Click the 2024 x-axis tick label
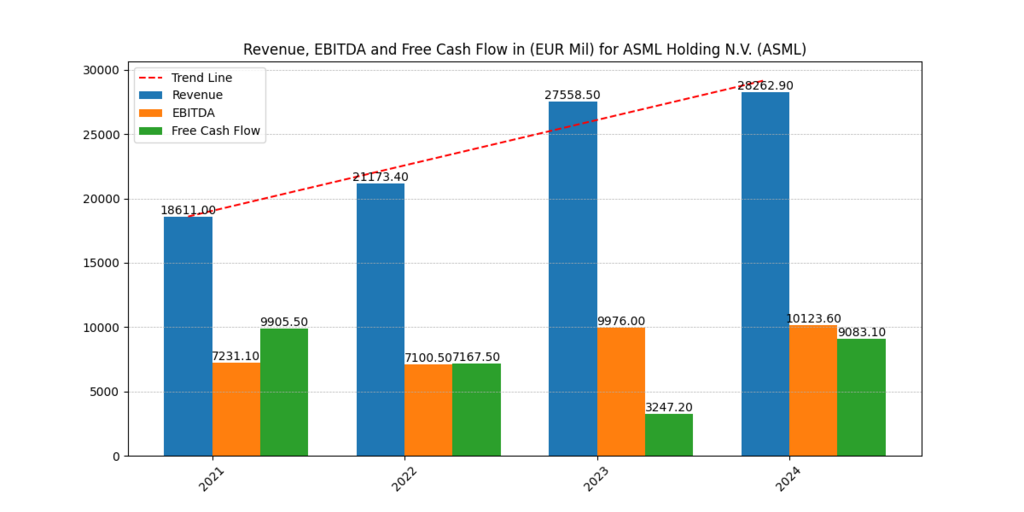 tap(790, 479)
